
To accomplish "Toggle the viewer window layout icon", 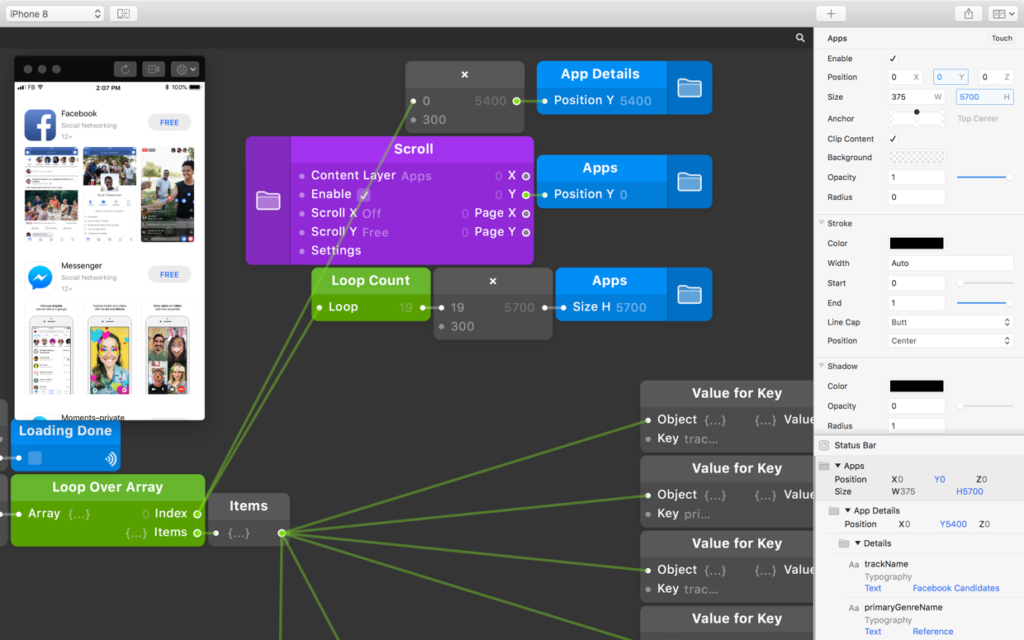I will [123, 14].
